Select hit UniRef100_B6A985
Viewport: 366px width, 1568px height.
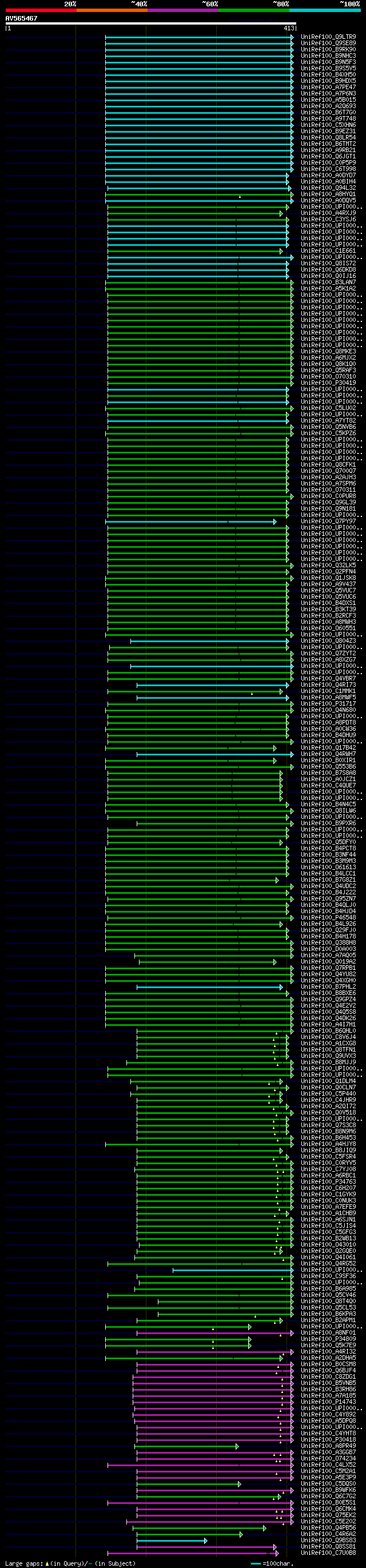[328, 1288]
